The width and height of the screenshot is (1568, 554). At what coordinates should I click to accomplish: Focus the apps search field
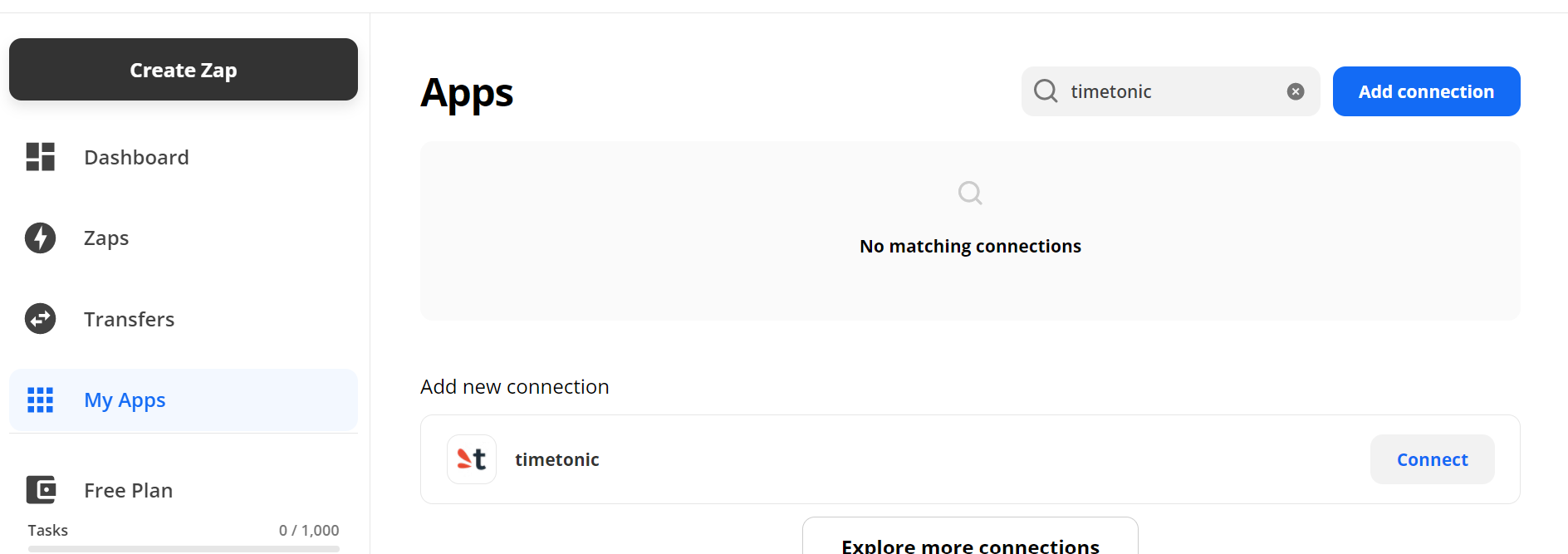(x=1171, y=91)
